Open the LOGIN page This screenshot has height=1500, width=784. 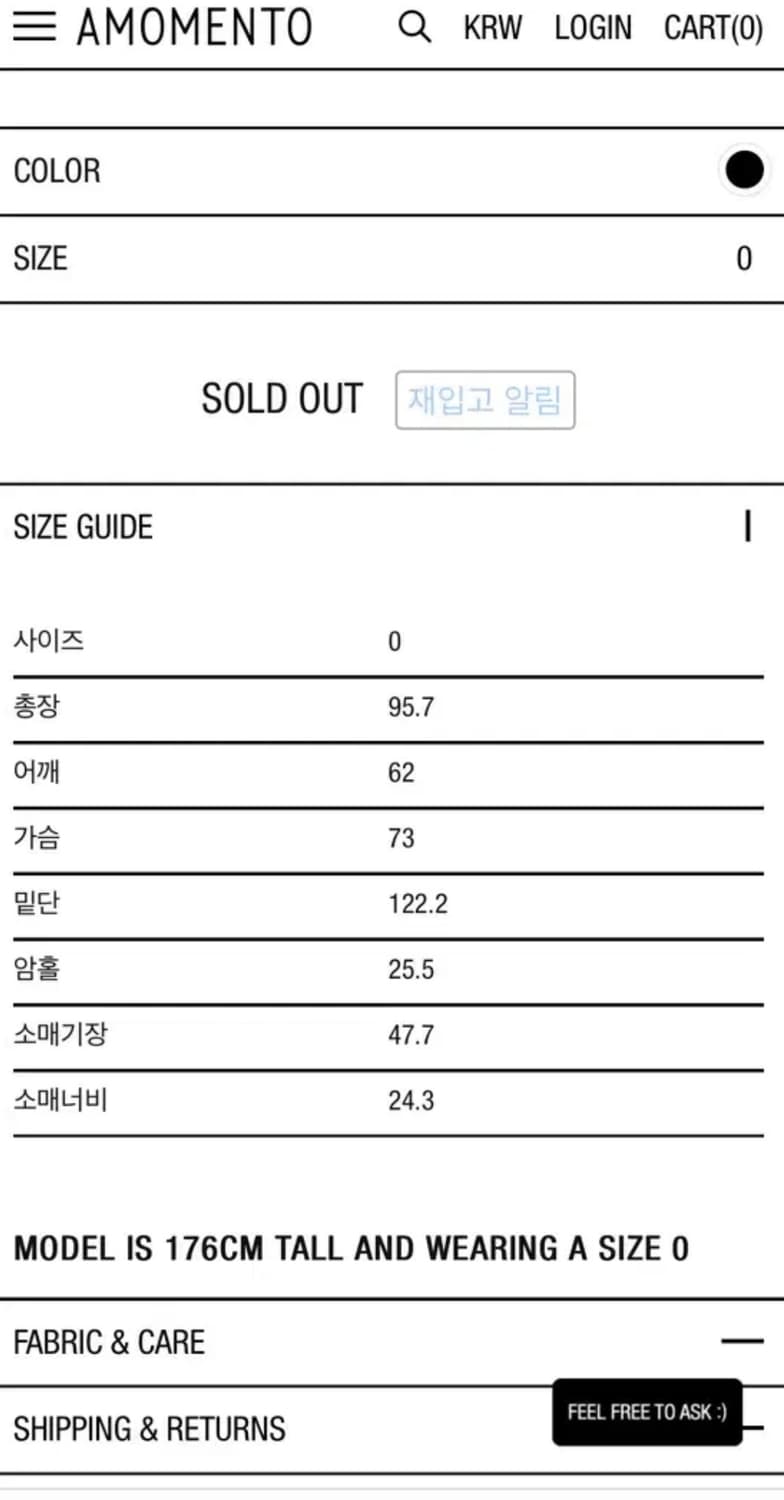click(592, 27)
